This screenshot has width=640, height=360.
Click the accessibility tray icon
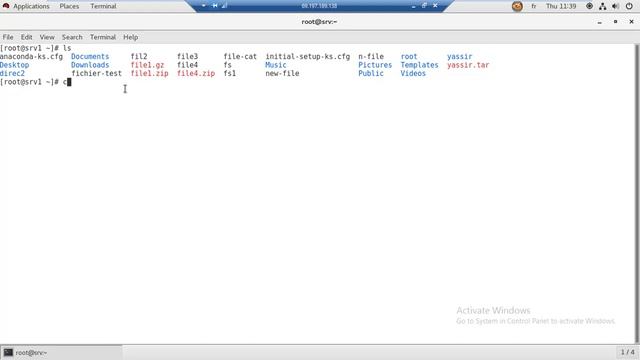(589, 6)
